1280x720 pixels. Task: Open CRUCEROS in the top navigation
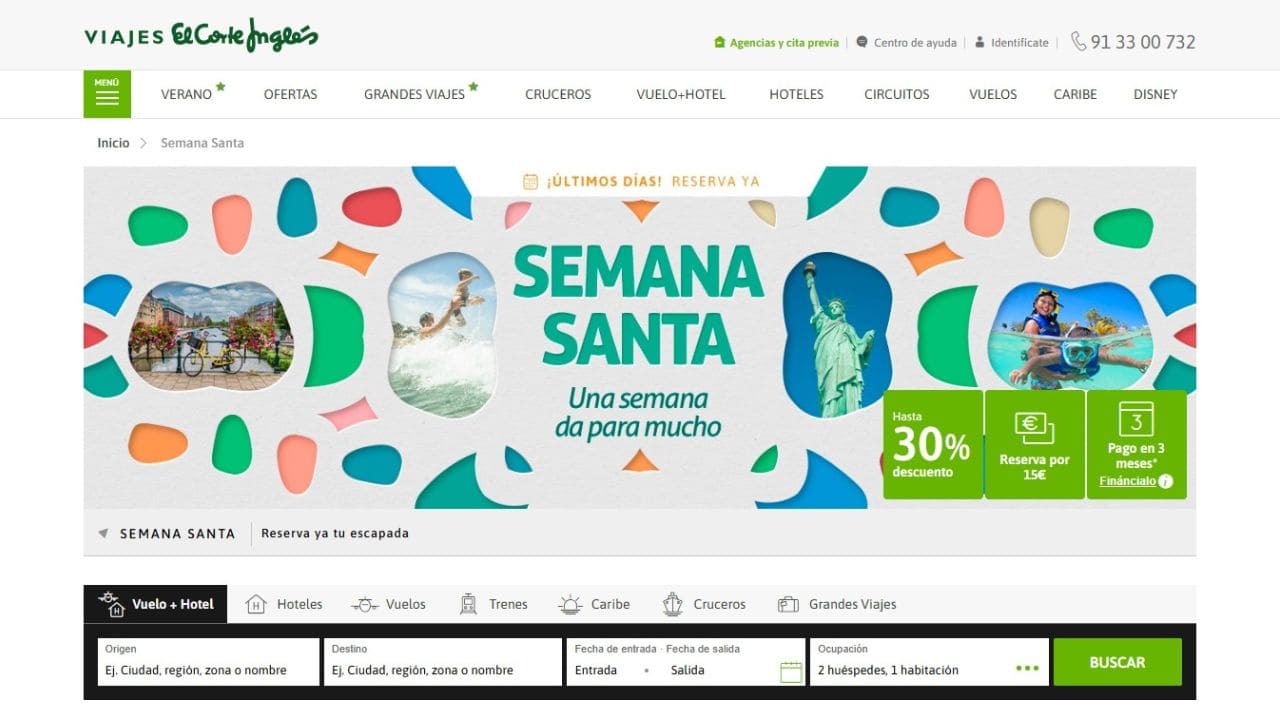pos(558,94)
